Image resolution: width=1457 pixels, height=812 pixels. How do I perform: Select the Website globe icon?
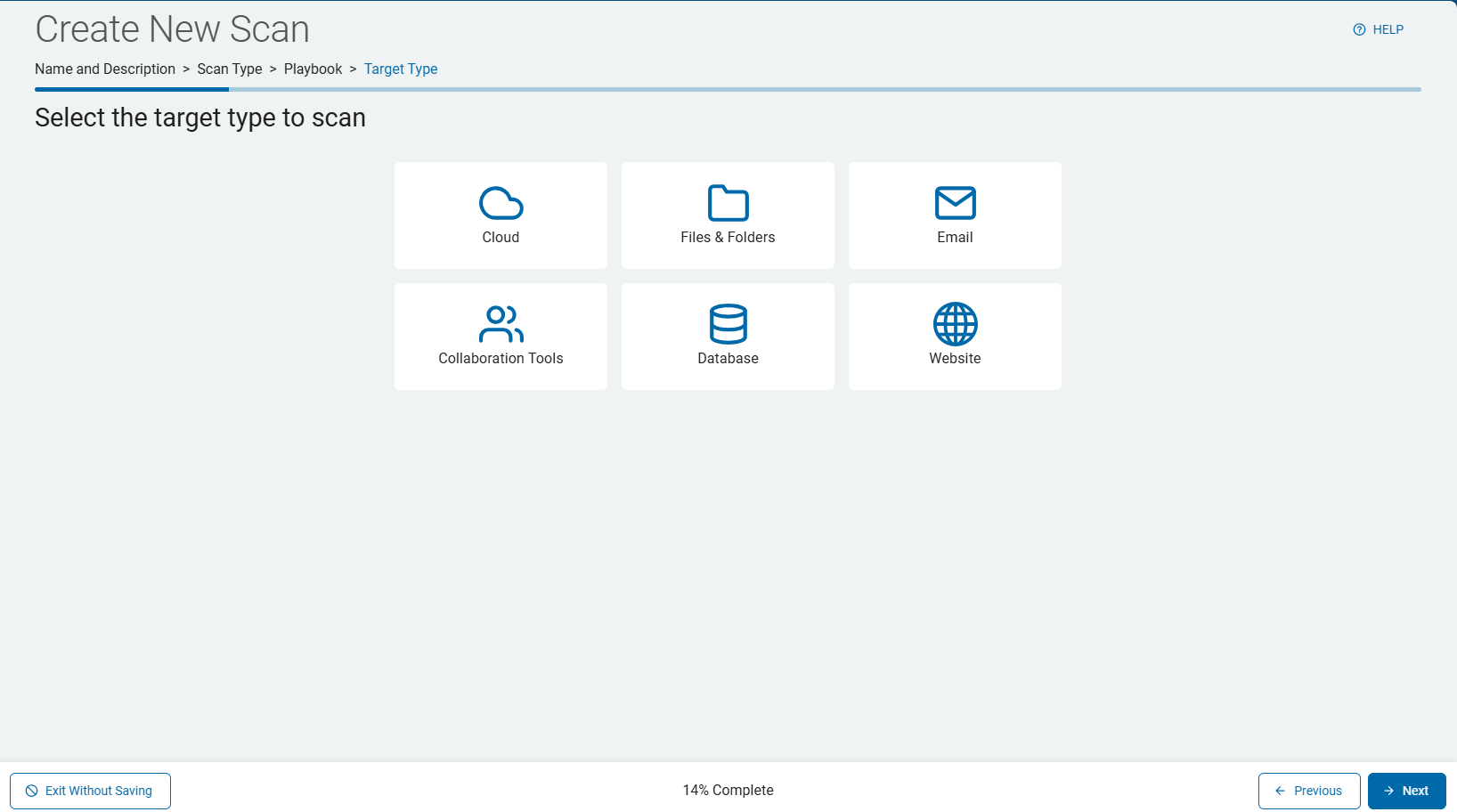(x=955, y=324)
